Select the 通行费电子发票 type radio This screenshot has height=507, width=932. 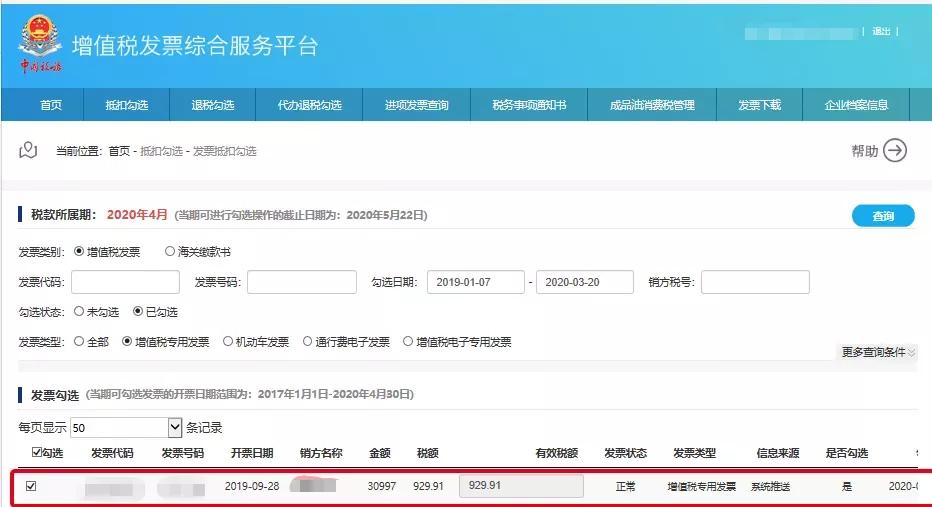click(307, 342)
